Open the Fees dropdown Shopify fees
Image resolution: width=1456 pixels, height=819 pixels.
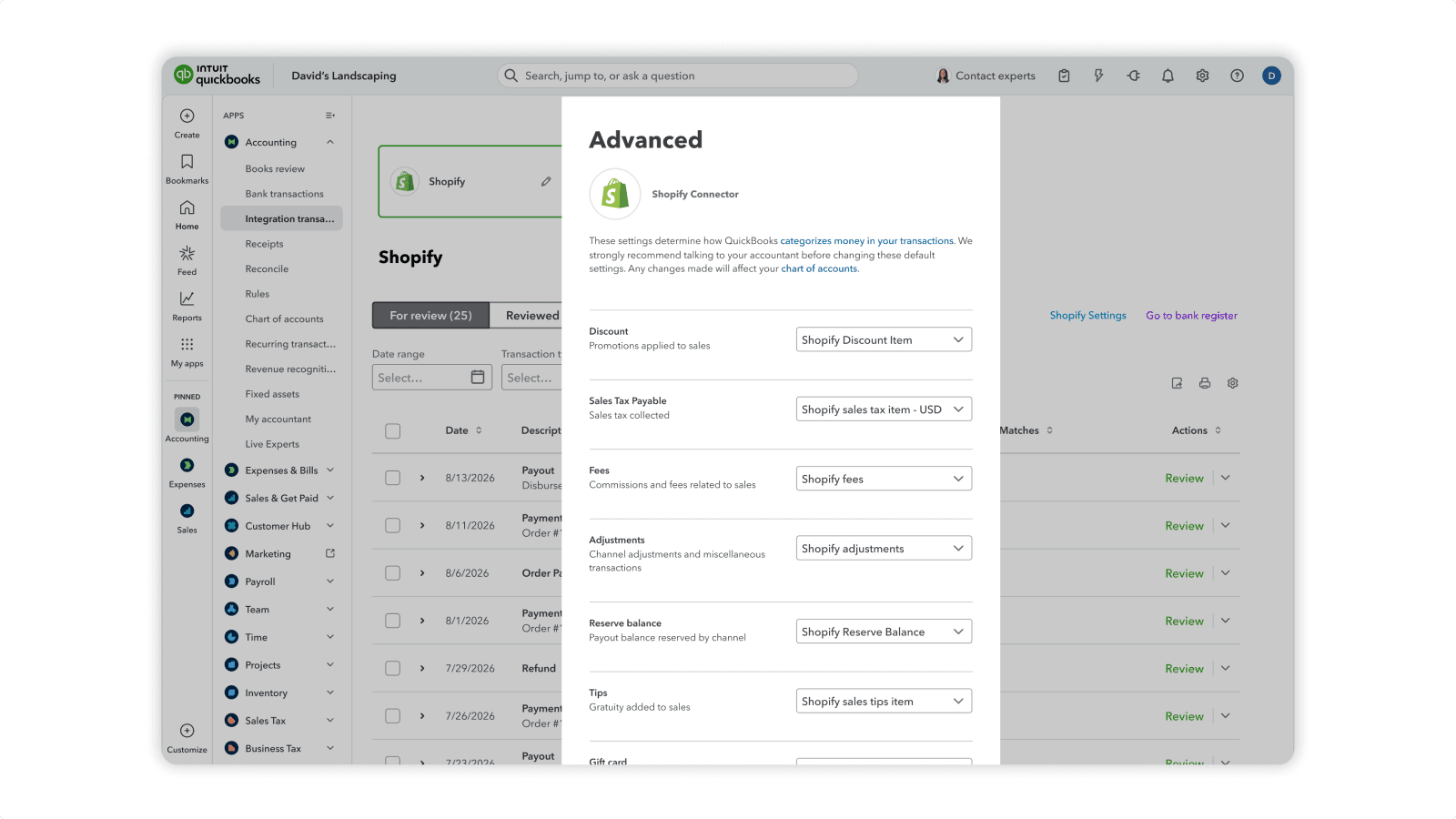point(884,479)
